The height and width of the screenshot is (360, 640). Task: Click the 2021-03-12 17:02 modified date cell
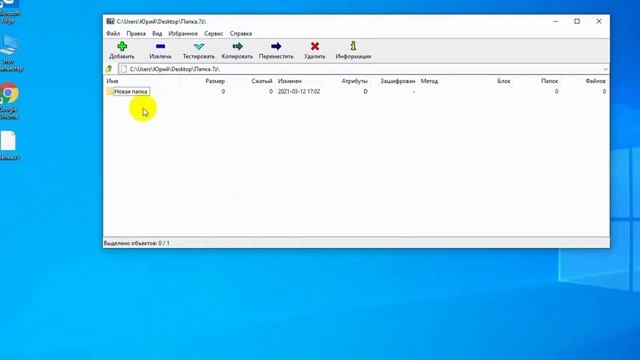point(299,91)
